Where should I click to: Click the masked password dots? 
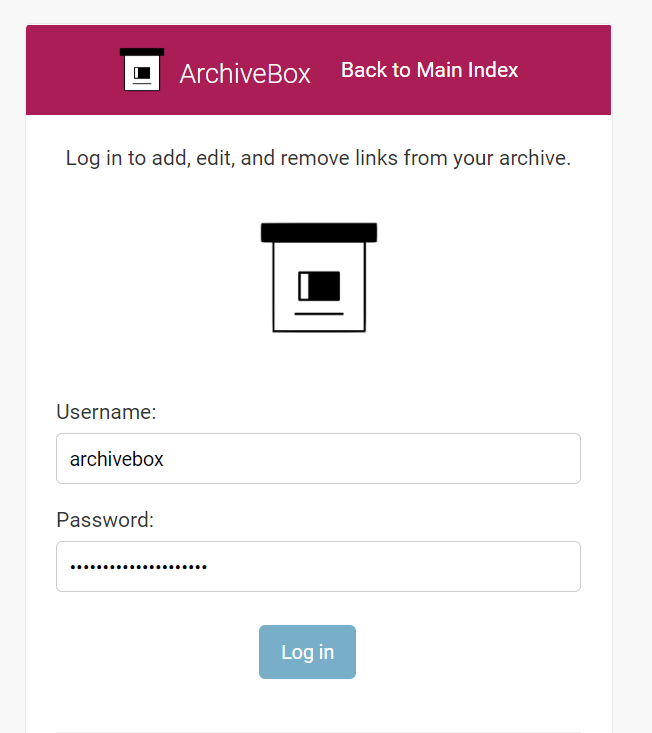click(138, 568)
